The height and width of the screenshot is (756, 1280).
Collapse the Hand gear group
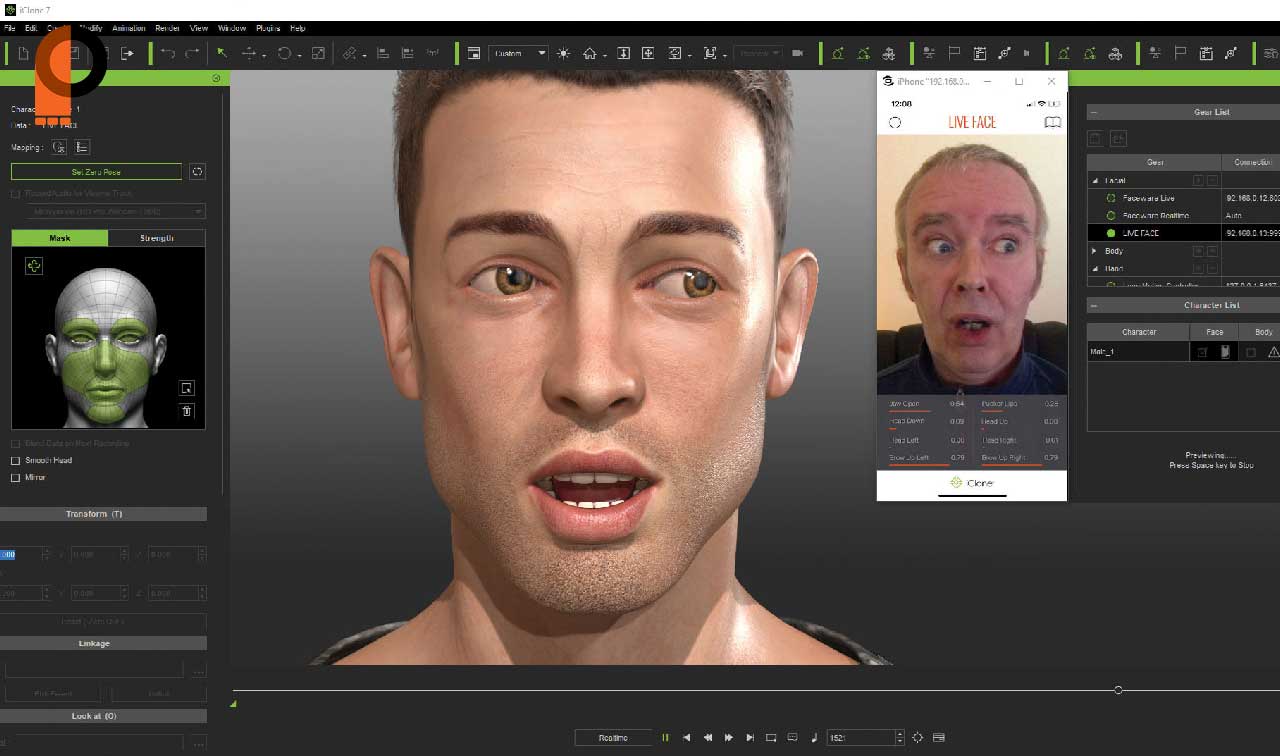tap(1094, 269)
